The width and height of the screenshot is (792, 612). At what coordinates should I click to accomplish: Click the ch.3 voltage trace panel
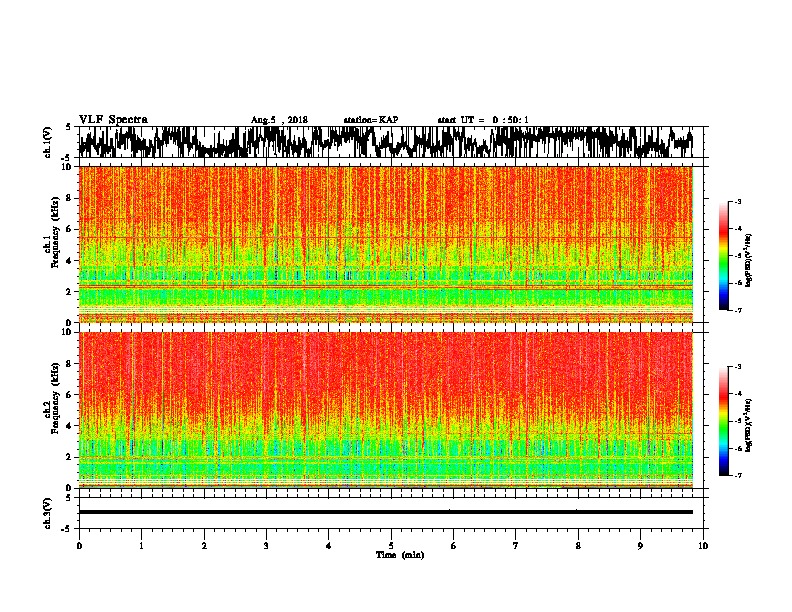click(x=391, y=513)
